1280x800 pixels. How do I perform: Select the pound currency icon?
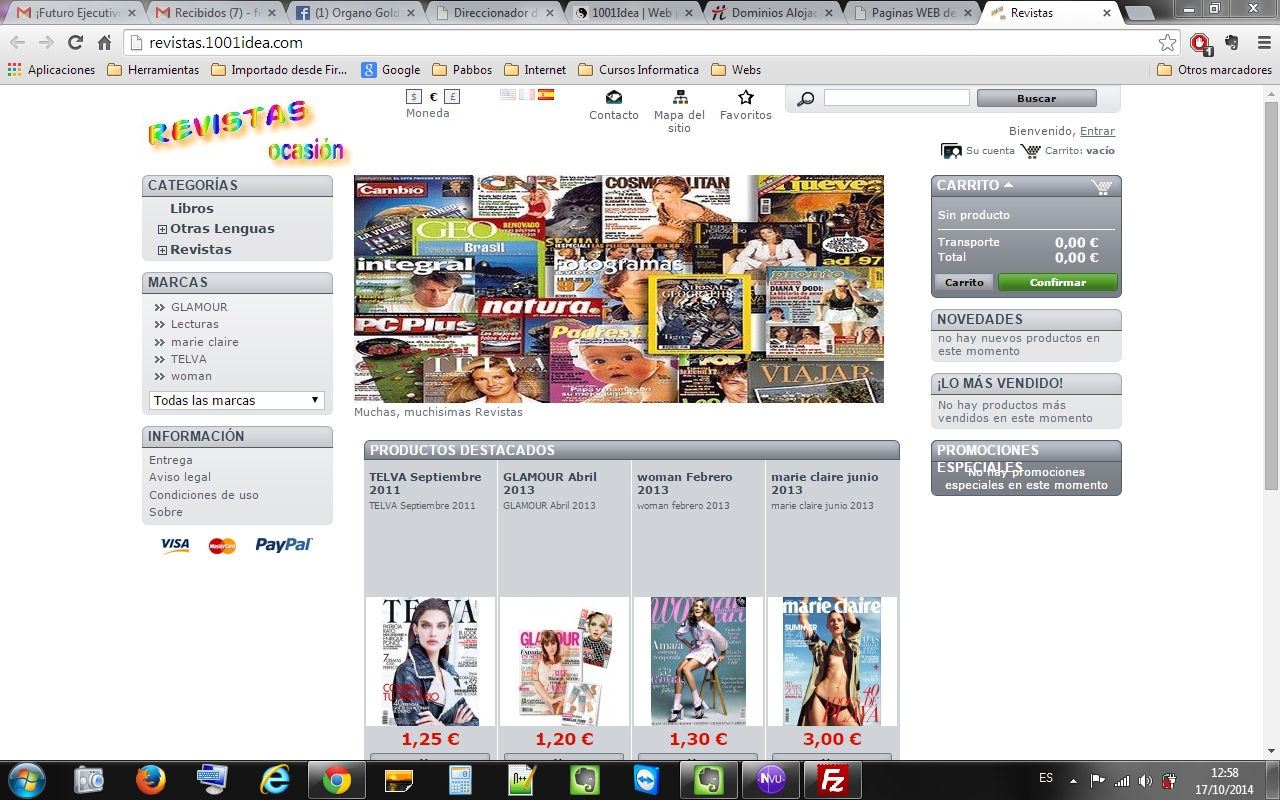tap(452, 97)
